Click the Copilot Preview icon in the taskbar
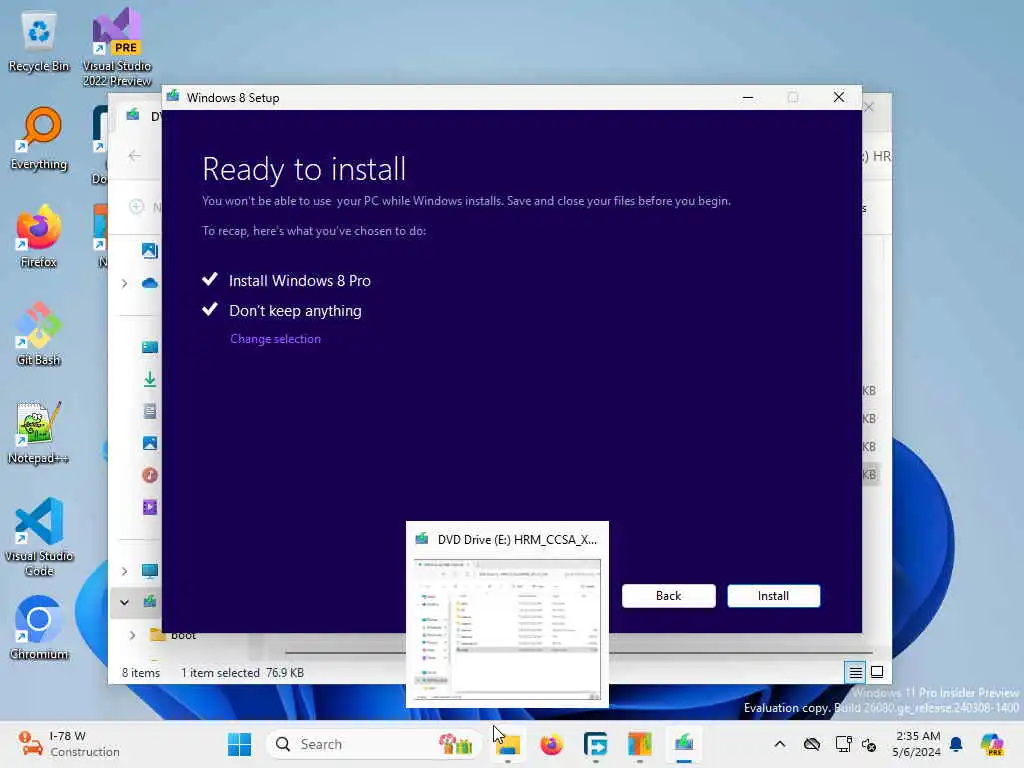The width and height of the screenshot is (1024, 768). pyautogui.click(x=992, y=744)
